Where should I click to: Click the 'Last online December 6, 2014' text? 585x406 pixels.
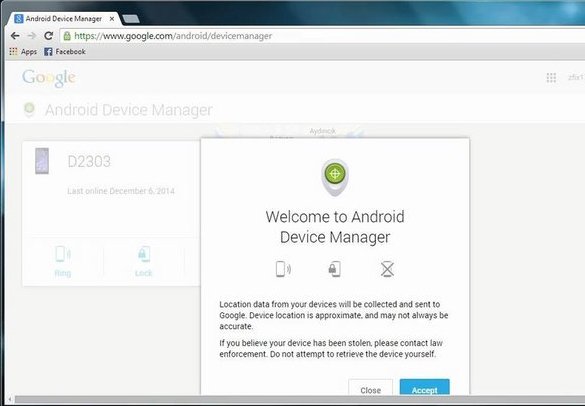121,191
